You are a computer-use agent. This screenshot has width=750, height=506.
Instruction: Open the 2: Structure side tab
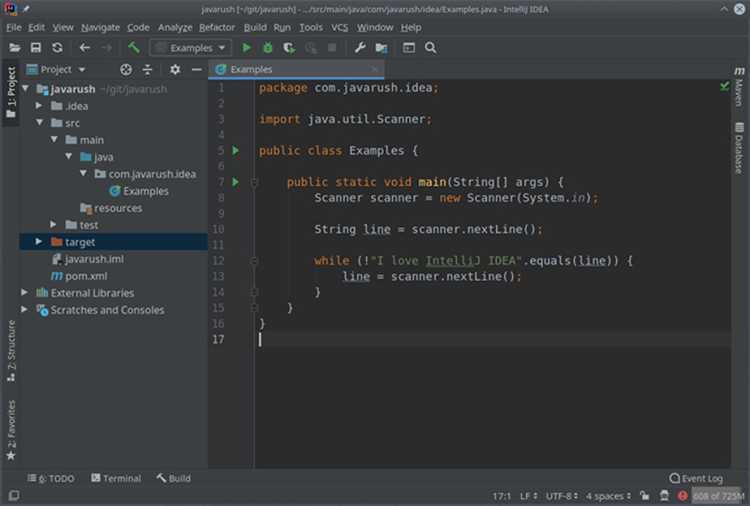tap(11, 351)
